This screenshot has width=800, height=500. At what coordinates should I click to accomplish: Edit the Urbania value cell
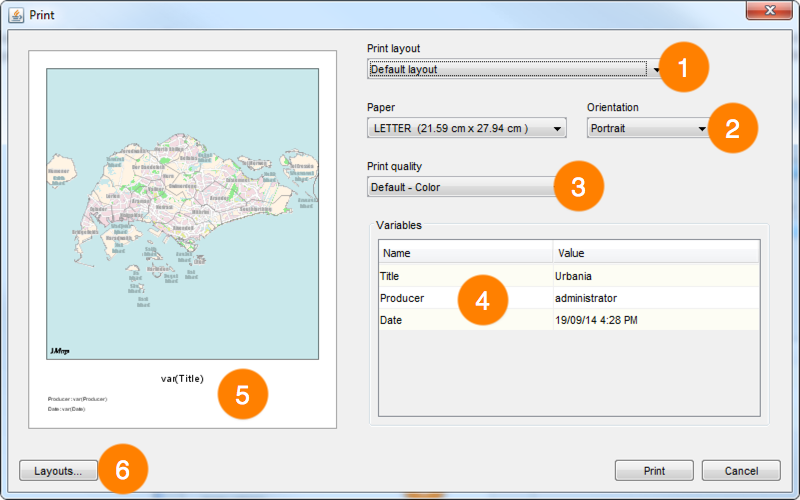point(657,276)
